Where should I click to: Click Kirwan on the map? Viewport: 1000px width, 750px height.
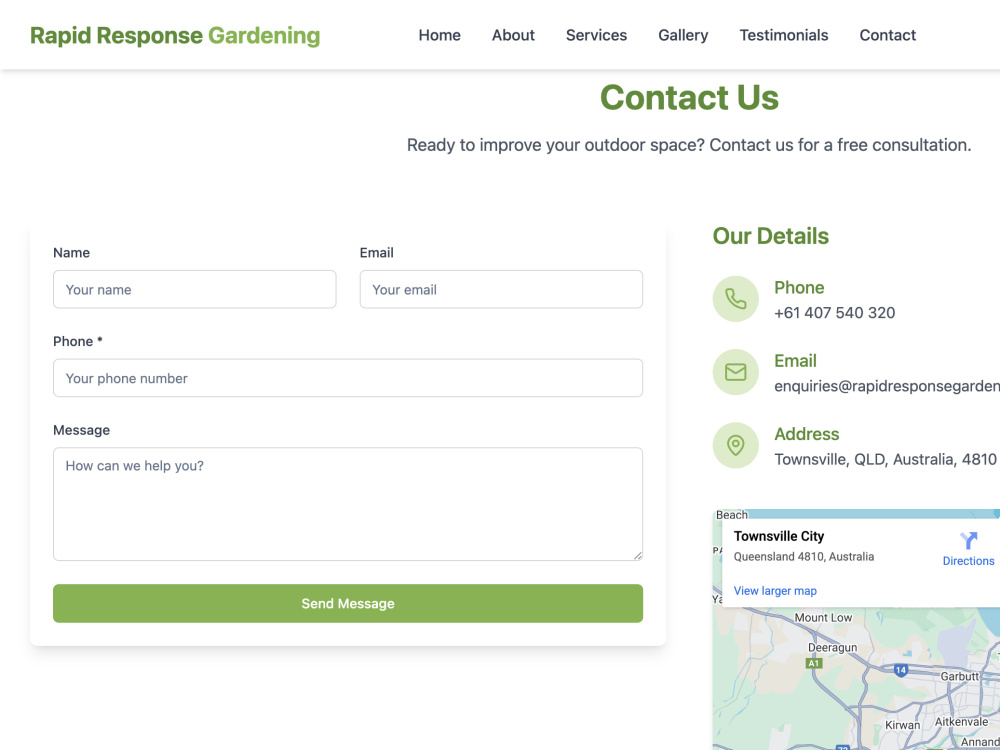point(902,725)
